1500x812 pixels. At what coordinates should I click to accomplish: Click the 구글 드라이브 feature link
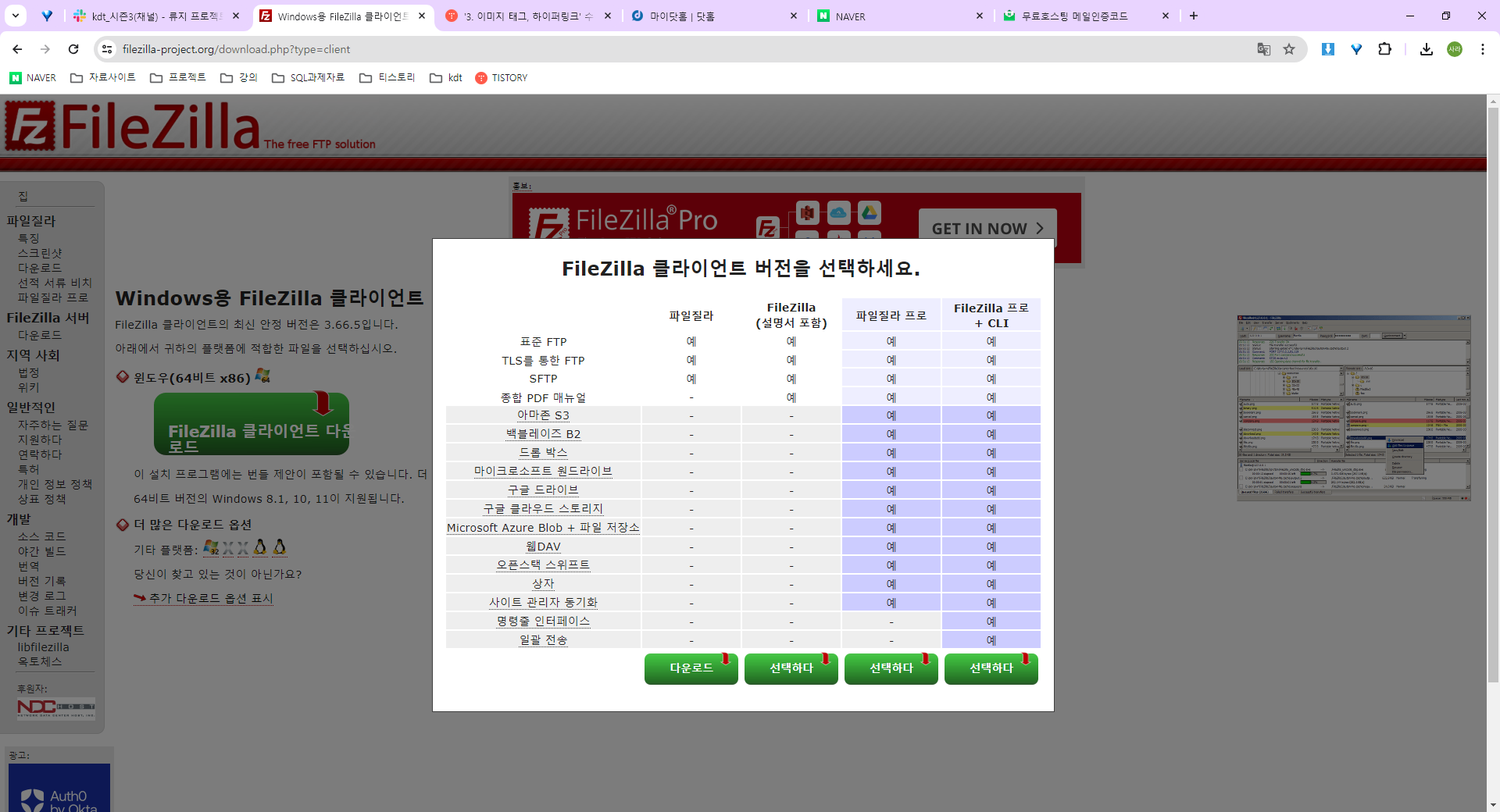click(543, 490)
